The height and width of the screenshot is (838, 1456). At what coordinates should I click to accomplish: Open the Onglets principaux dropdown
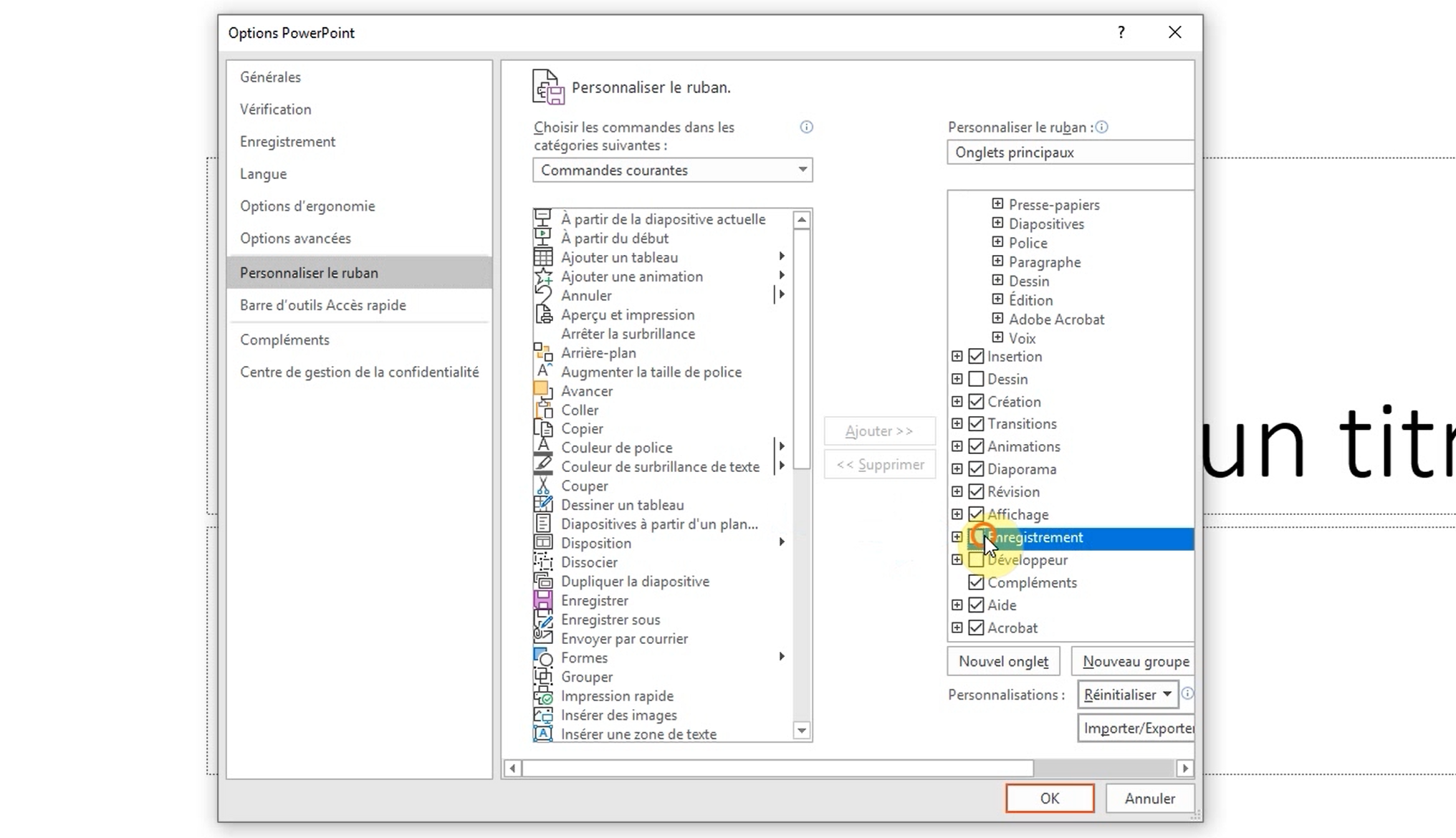1071,152
